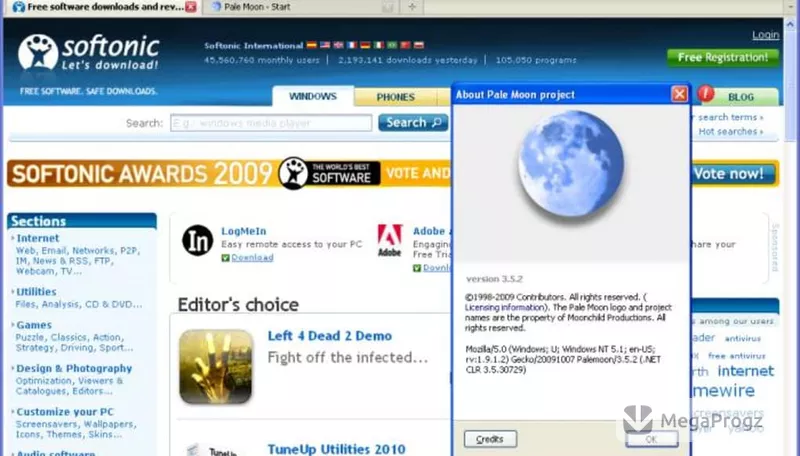Close the Free software downloads browser tab
The width and height of the screenshot is (800, 456).
pos(191,7)
